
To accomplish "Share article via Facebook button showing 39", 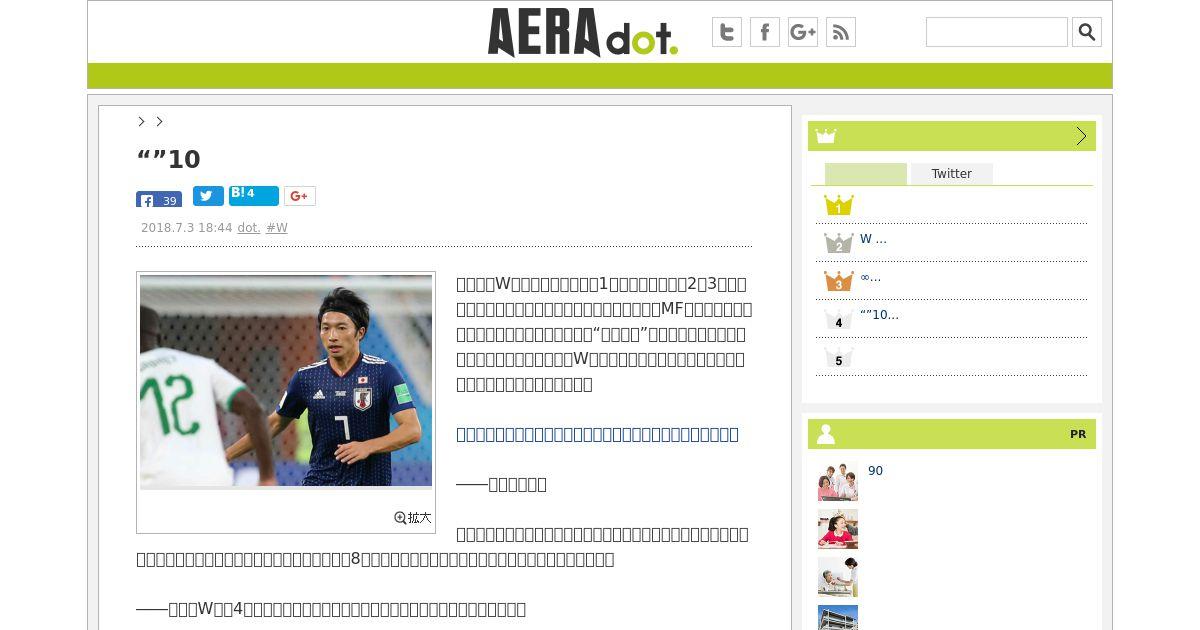I will point(159,199).
